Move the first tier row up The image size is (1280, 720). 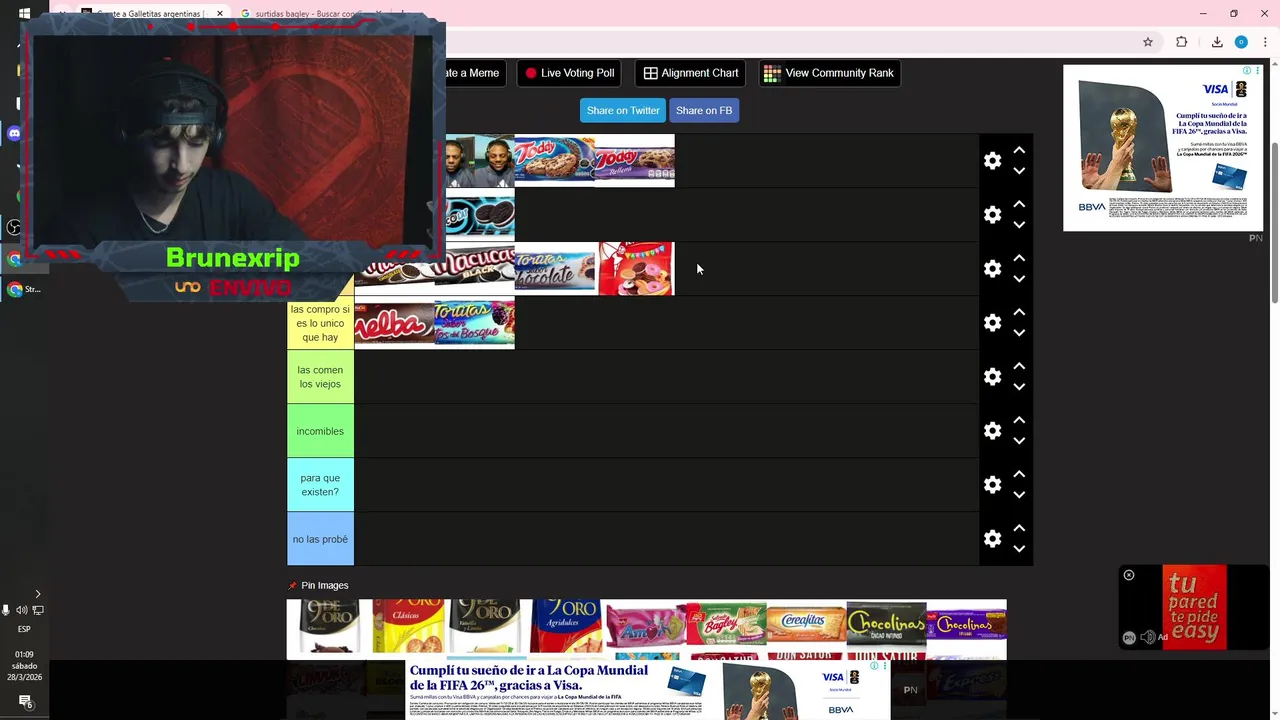pos(1019,150)
